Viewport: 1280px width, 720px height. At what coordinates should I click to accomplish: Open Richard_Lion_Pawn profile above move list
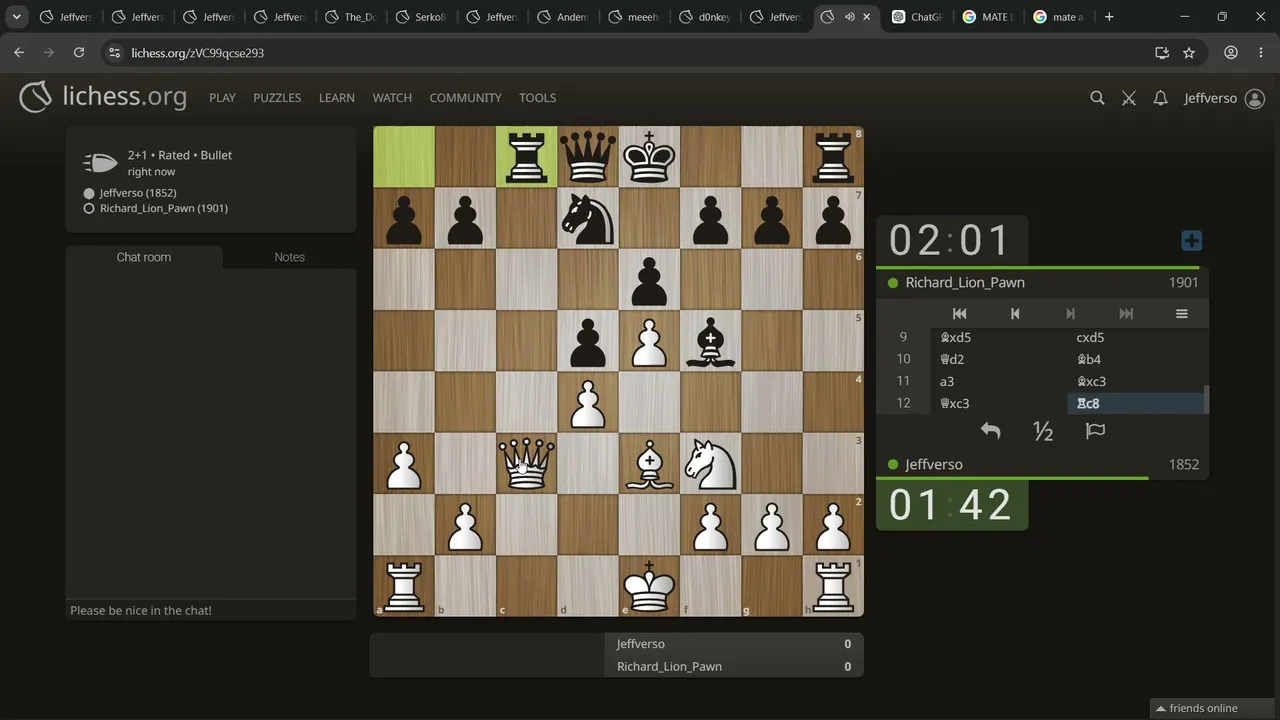pos(965,283)
